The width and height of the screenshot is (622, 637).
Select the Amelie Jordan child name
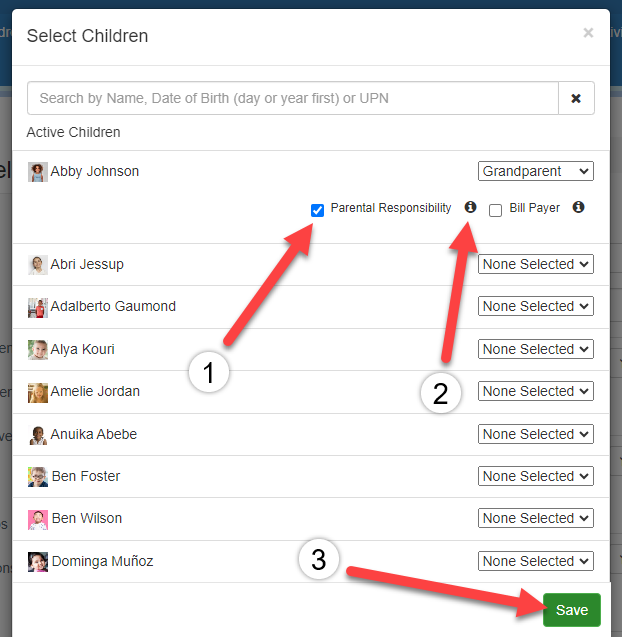(95, 392)
